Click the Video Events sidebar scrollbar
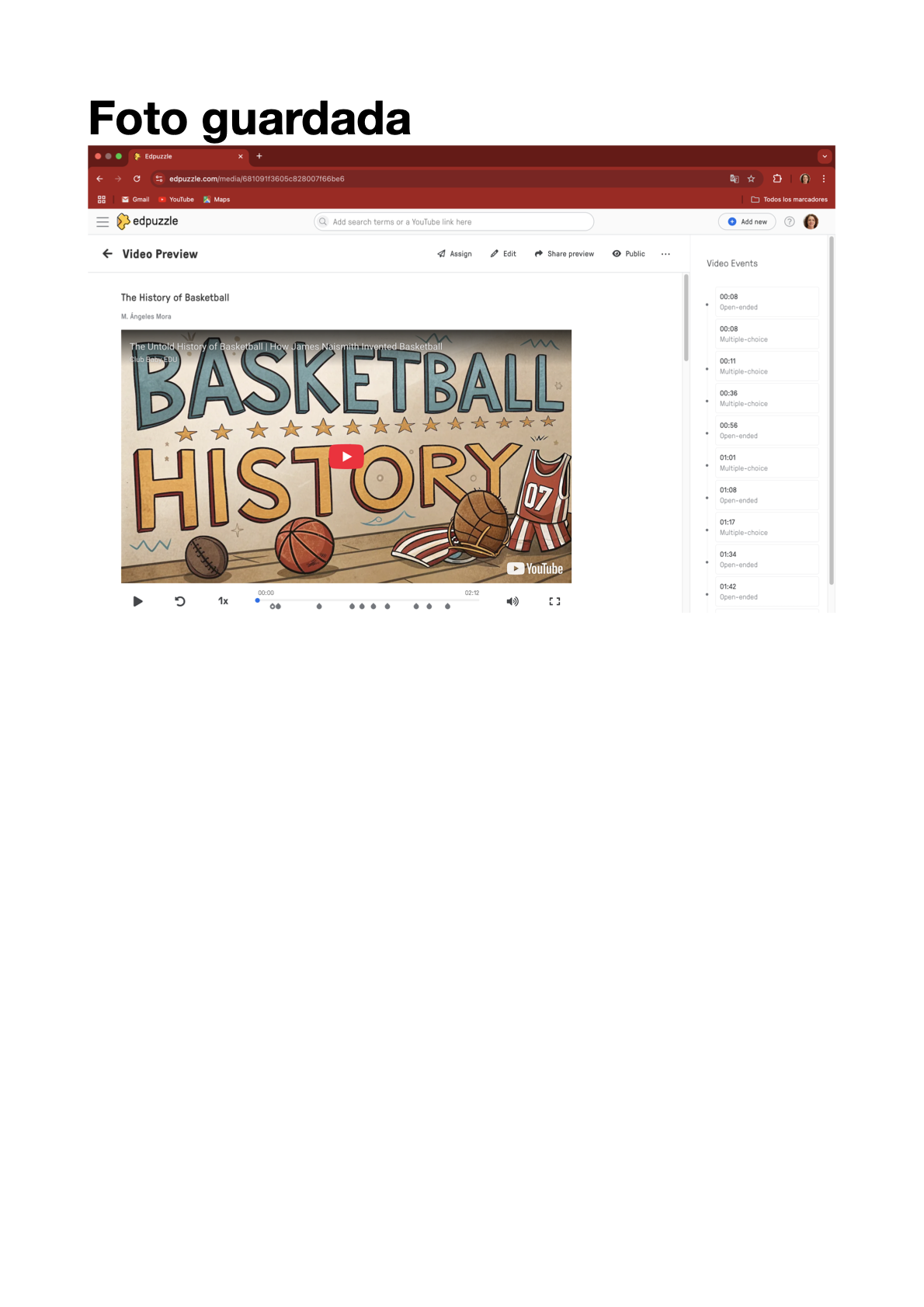 point(831,411)
